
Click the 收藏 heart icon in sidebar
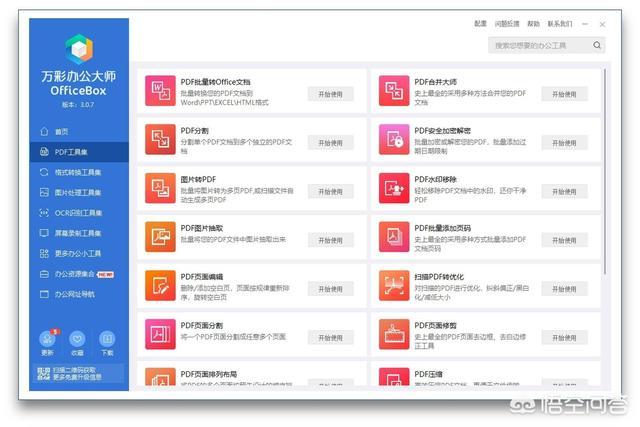[77, 338]
